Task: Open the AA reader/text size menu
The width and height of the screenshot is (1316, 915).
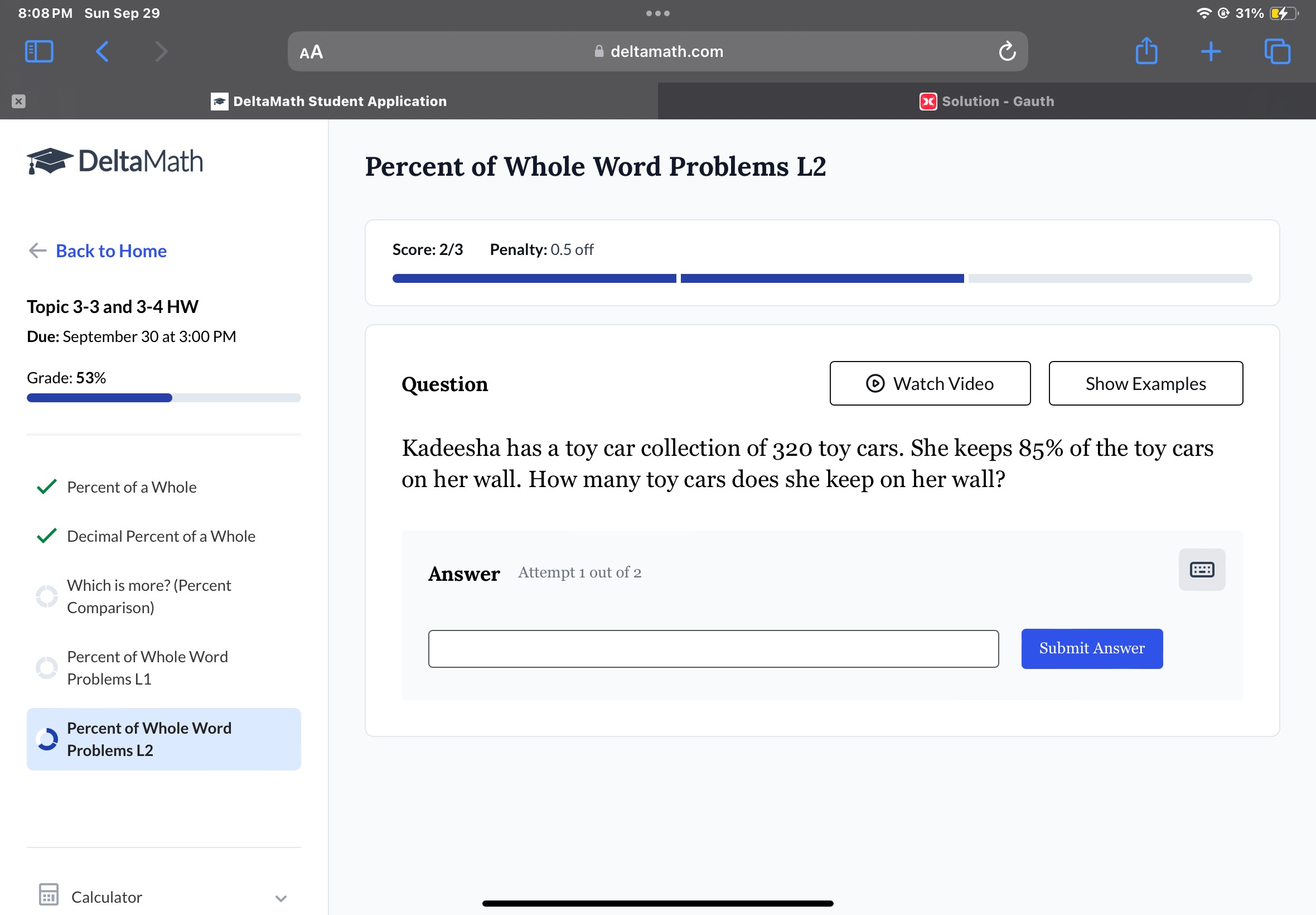Action: click(x=311, y=52)
